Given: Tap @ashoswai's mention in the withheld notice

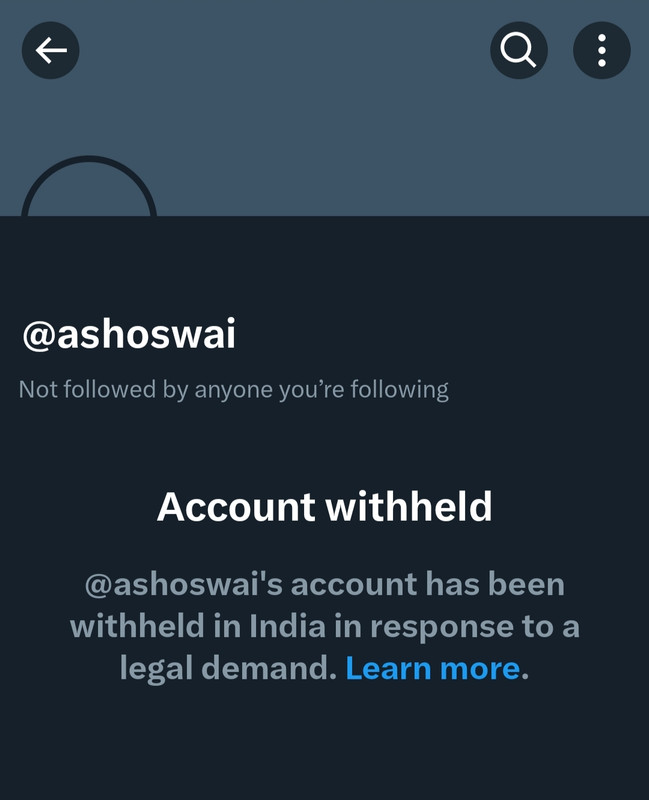Looking at the screenshot, I should pyautogui.click(x=184, y=585).
